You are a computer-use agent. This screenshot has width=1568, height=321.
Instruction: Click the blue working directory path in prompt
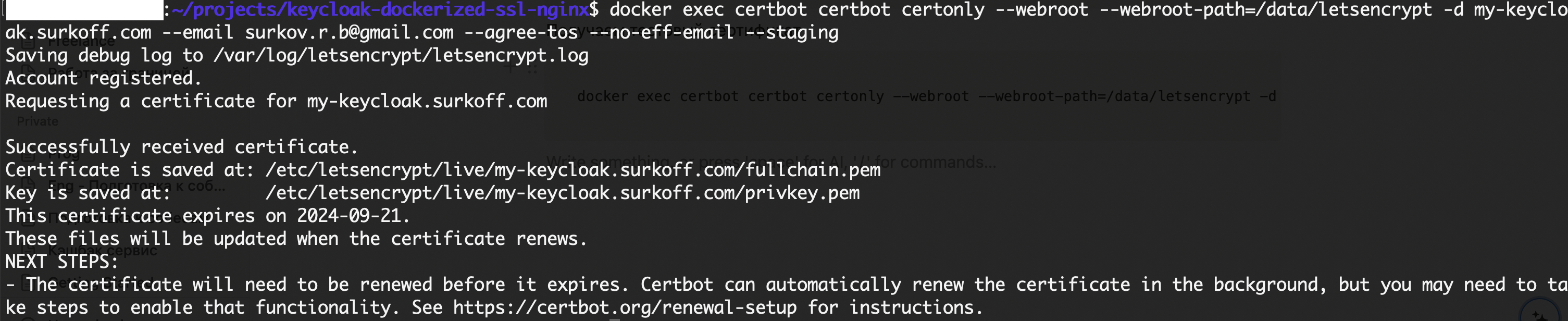(x=380, y=10)
